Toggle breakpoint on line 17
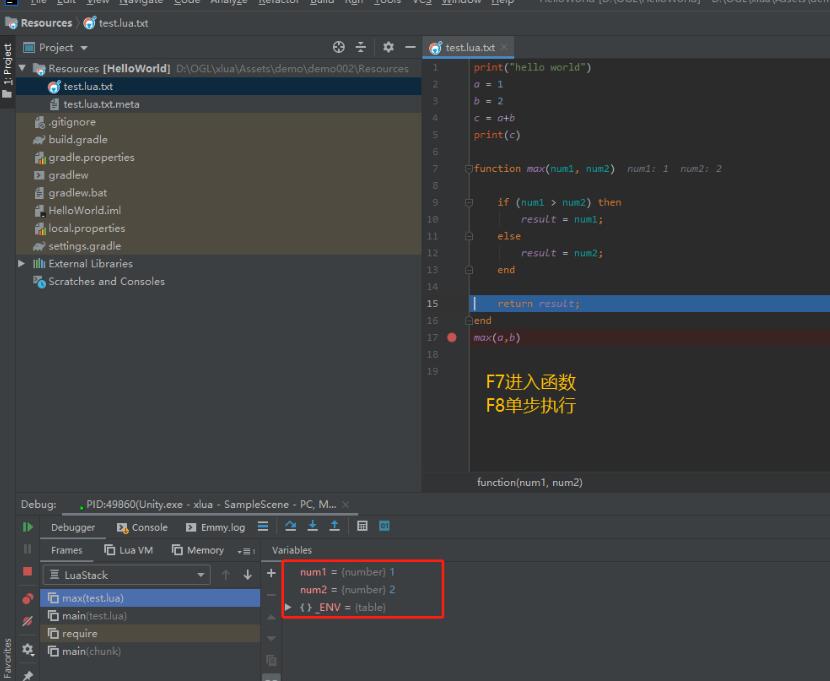830x681 pixels. [452, 337]
